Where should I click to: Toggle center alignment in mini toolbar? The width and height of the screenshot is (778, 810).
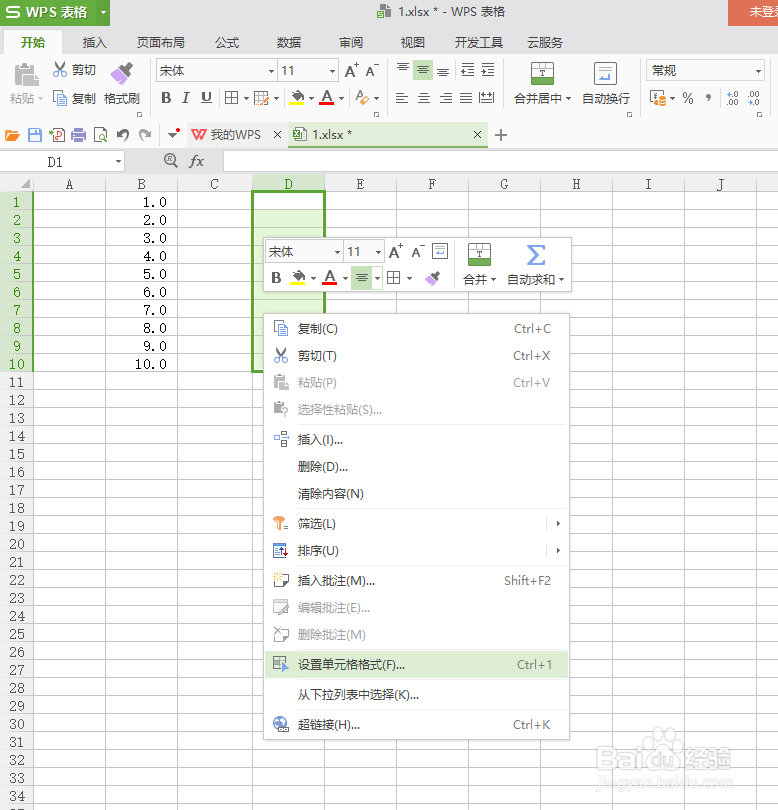pyautogui.click(x=362, y=278)
